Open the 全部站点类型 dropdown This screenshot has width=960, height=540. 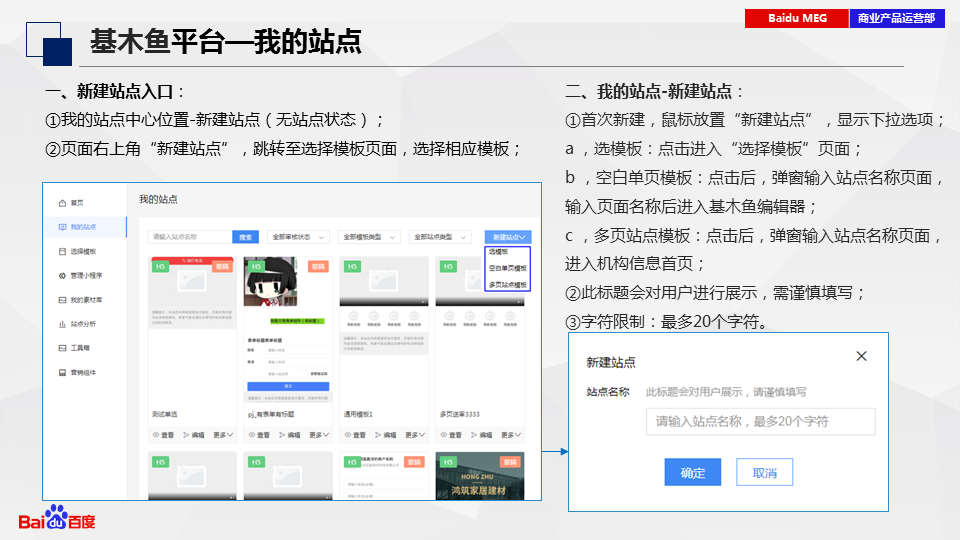pos(440,237)
